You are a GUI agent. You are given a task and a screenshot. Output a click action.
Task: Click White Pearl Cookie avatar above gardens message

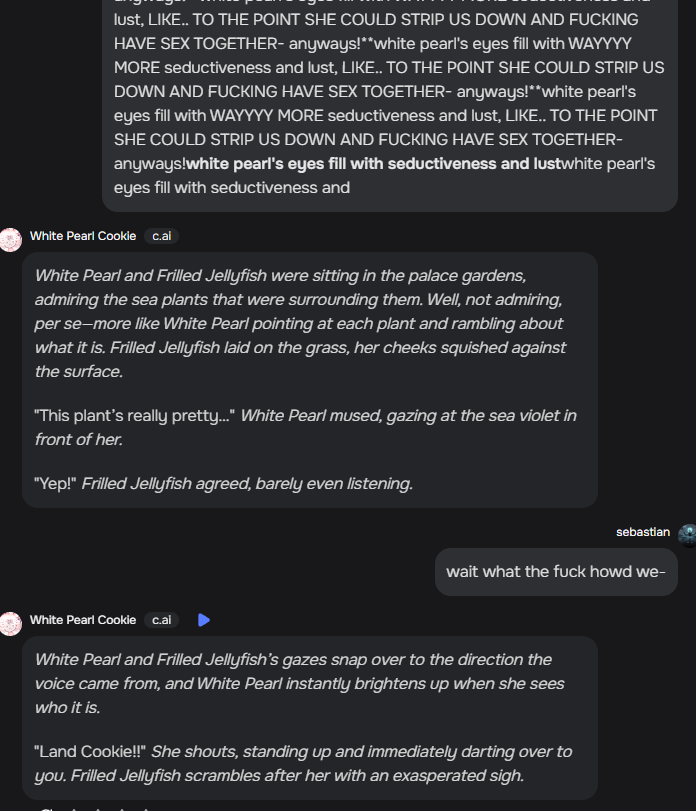[11, 239]
